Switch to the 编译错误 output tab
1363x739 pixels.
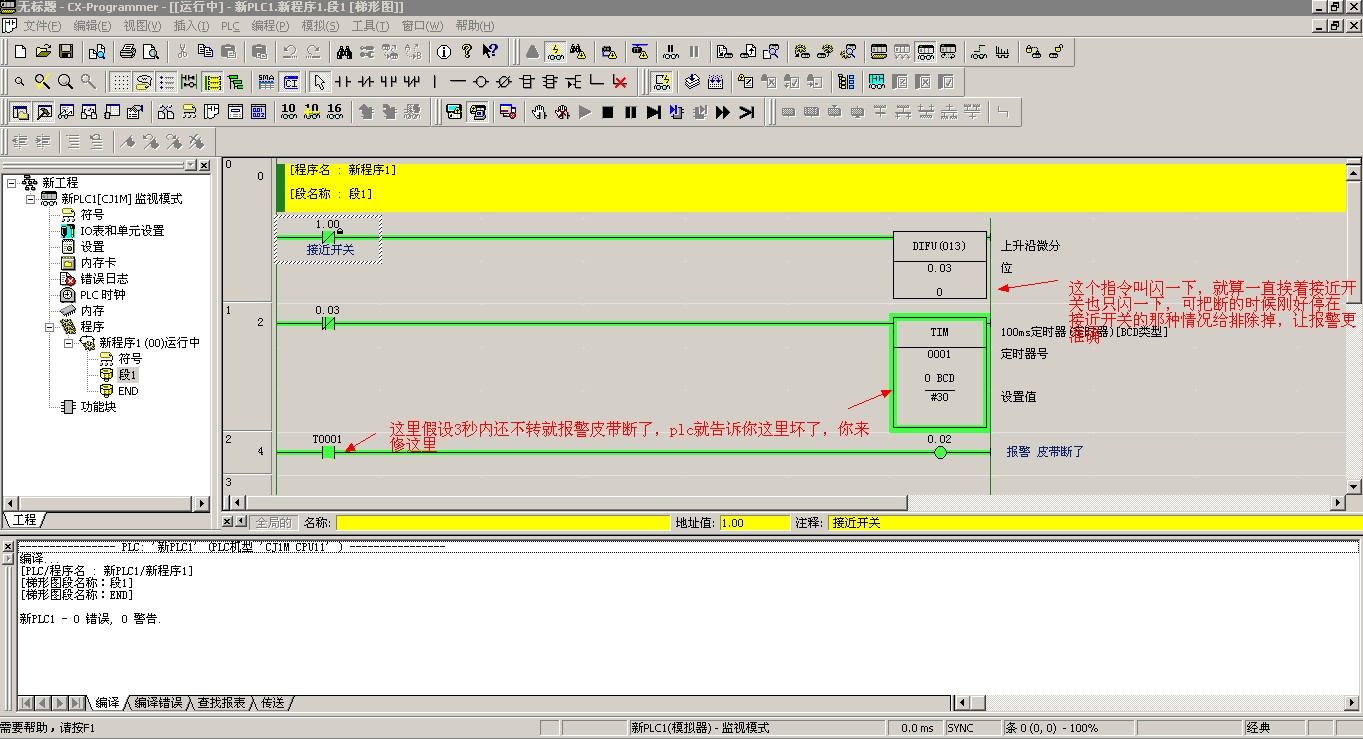(x=158, y=703)
